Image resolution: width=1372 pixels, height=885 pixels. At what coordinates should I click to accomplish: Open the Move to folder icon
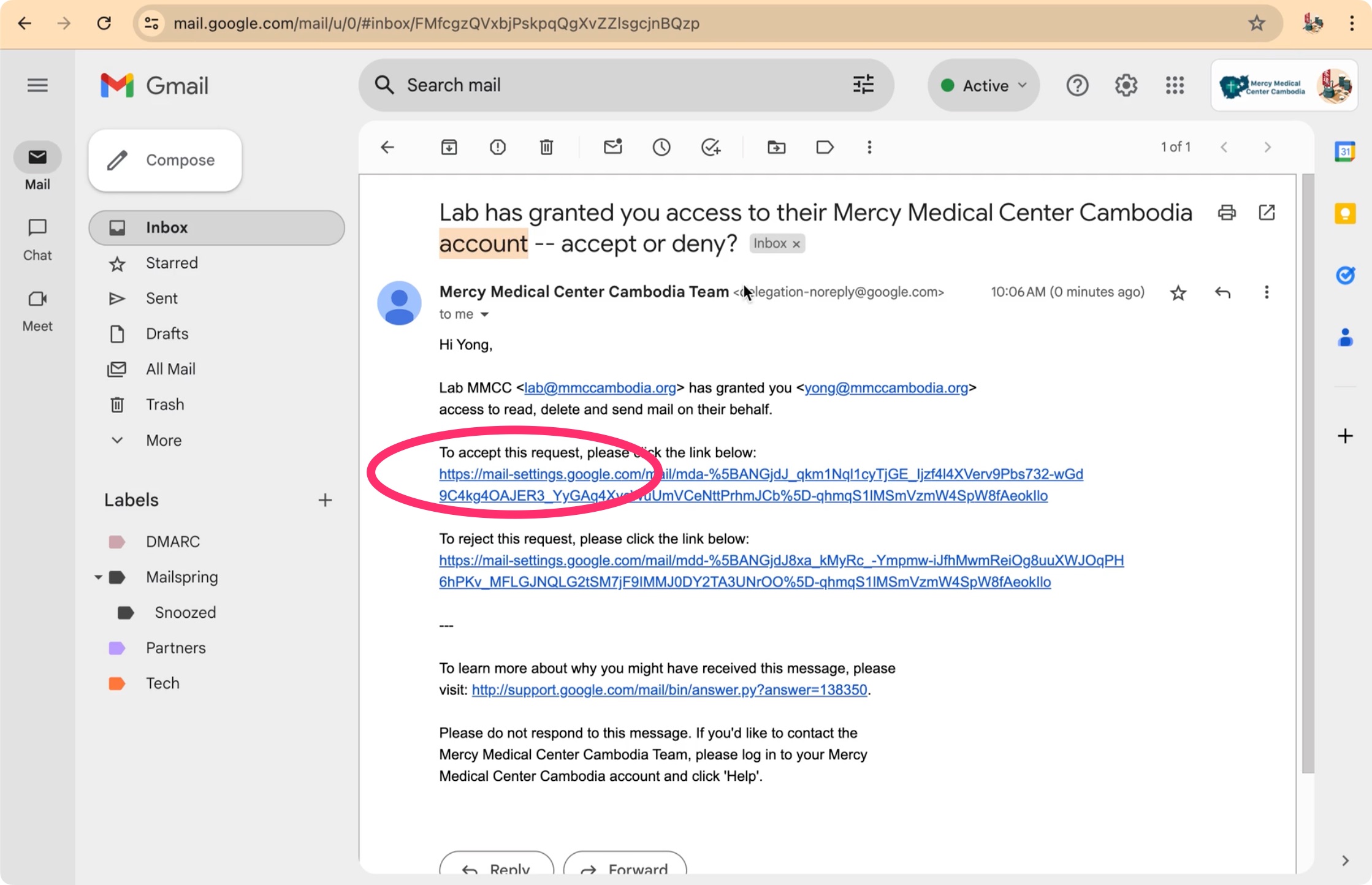tap(776, 147)
